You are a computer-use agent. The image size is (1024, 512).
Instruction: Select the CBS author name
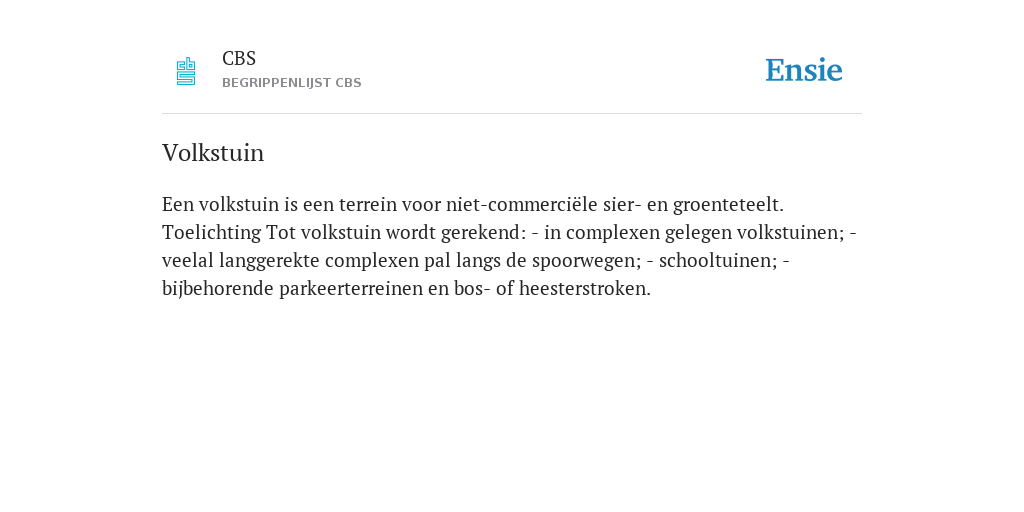click(x=239, y=59)
